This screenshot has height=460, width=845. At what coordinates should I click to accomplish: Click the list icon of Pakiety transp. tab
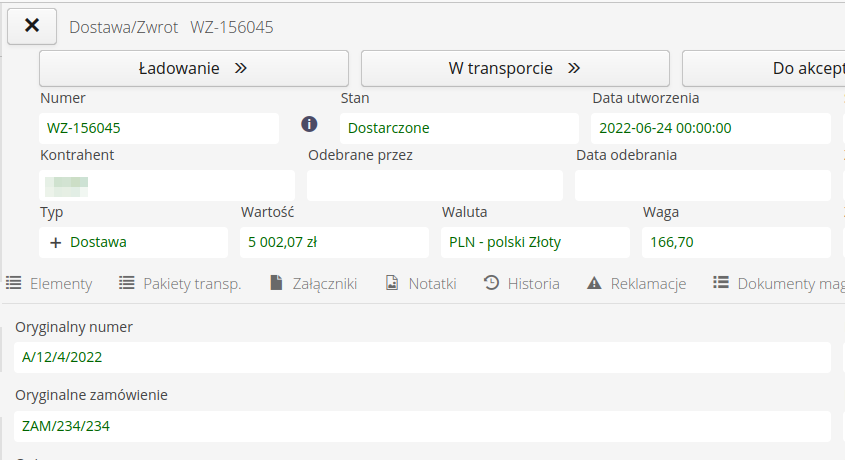tap(127, 283)
